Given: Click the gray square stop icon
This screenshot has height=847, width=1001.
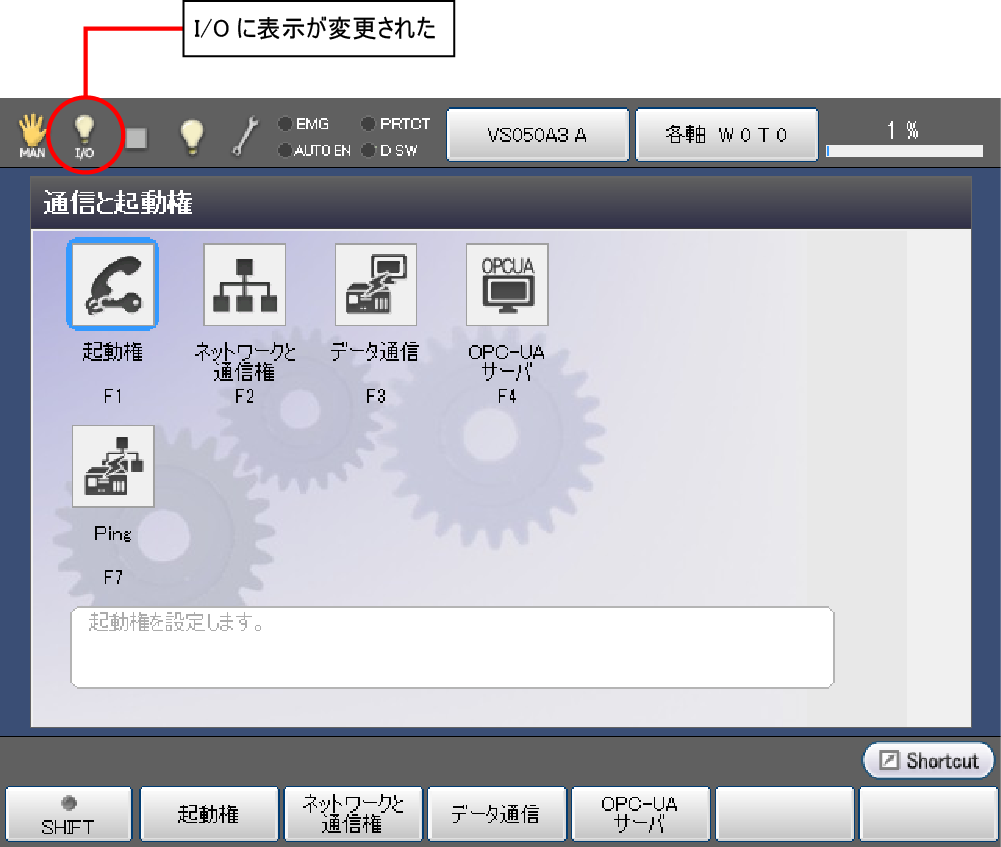Looking at the screenshot, I should [x=135, y=138].
